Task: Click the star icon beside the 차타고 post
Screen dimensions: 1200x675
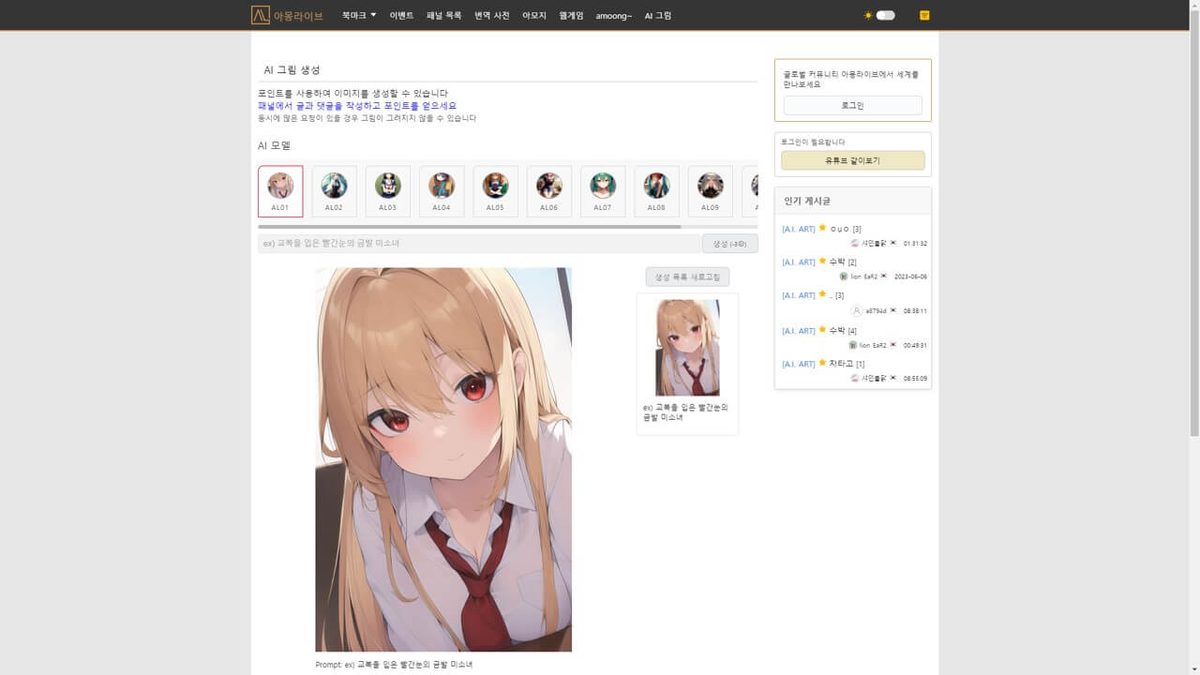Action: 823,363
